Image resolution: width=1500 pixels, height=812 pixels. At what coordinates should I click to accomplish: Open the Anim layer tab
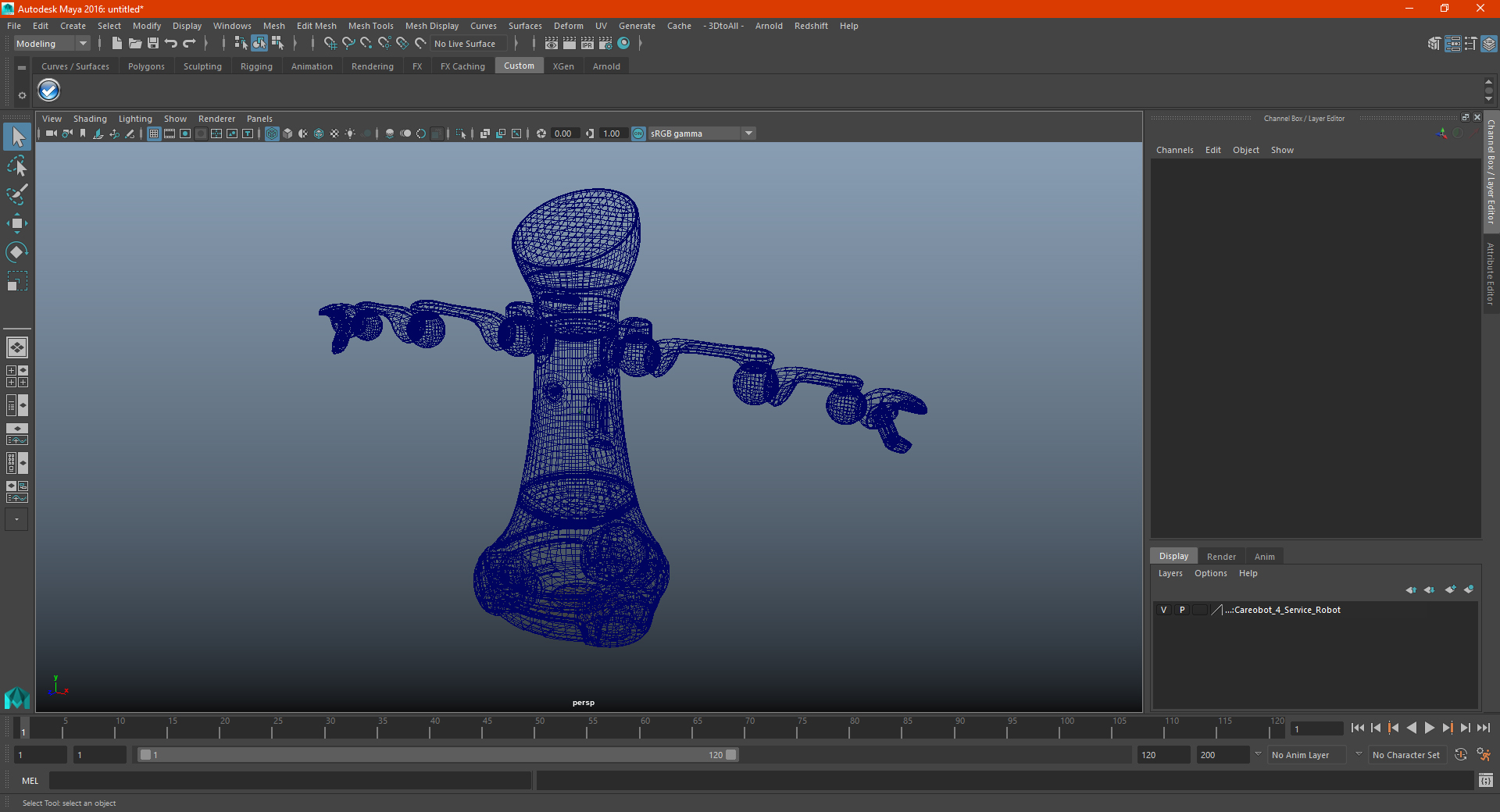[1264, 557]
